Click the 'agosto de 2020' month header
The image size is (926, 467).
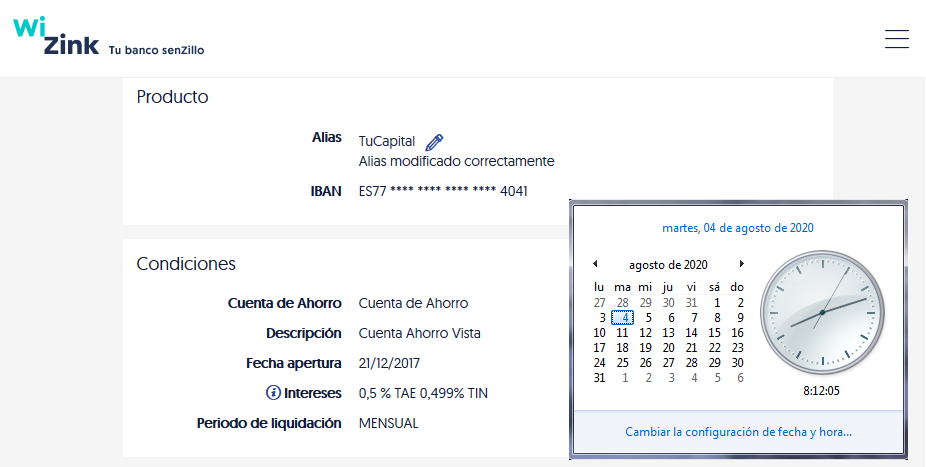pos(668,265)
